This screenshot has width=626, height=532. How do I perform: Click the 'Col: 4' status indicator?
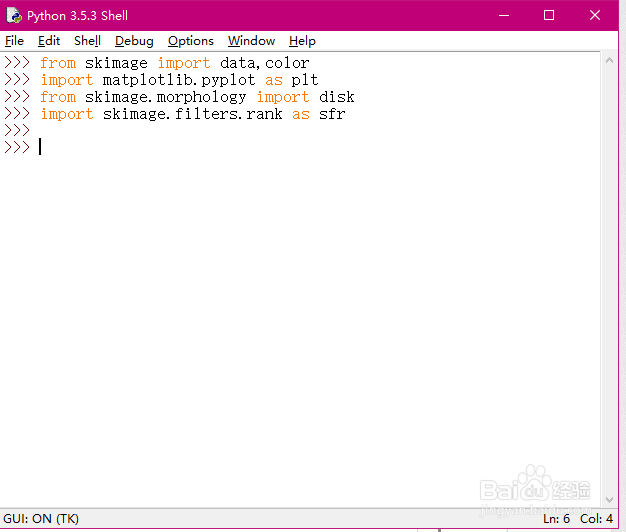596,518
